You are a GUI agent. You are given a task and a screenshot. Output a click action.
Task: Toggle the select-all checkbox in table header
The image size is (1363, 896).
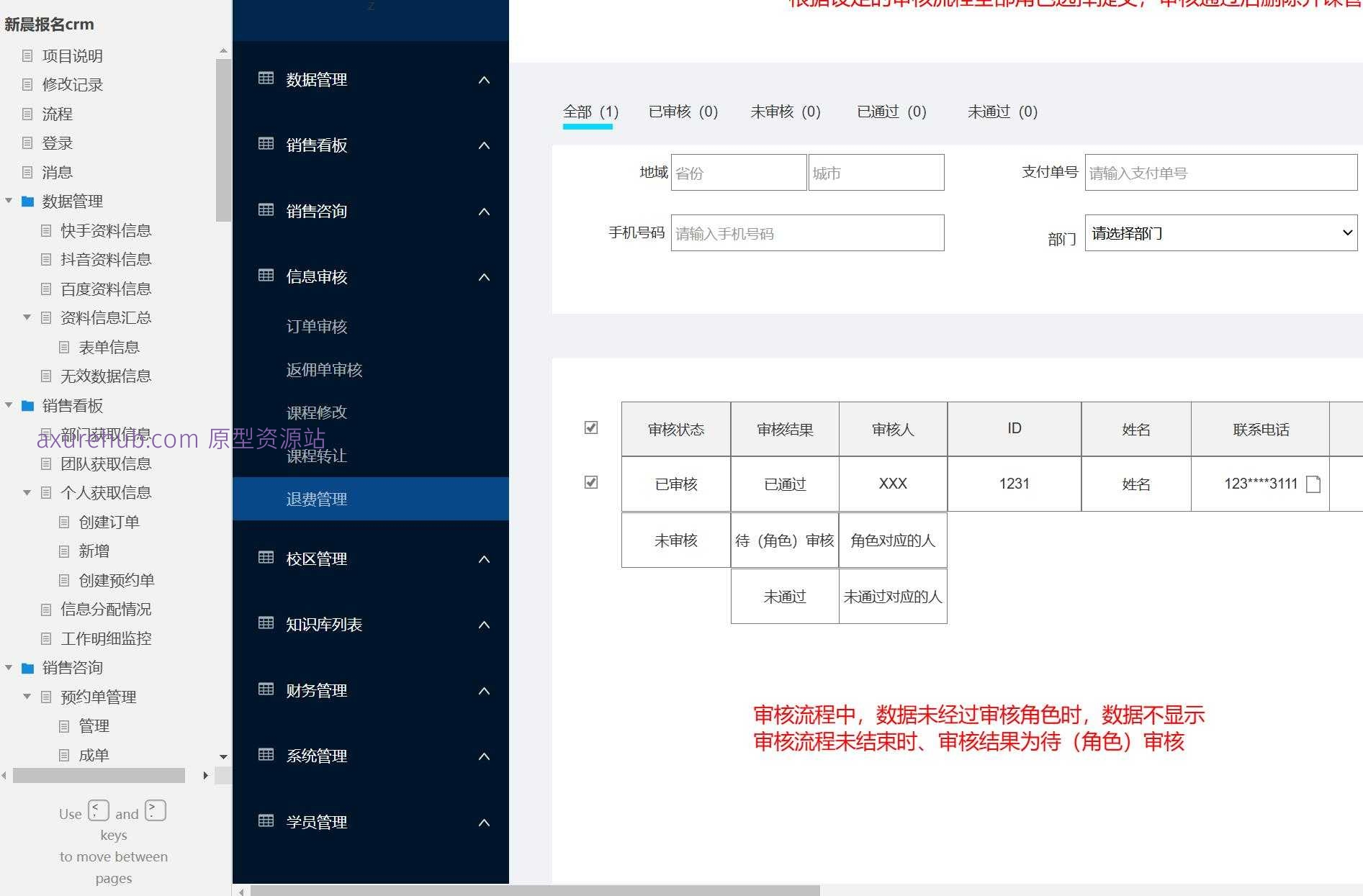coord(591,427)
